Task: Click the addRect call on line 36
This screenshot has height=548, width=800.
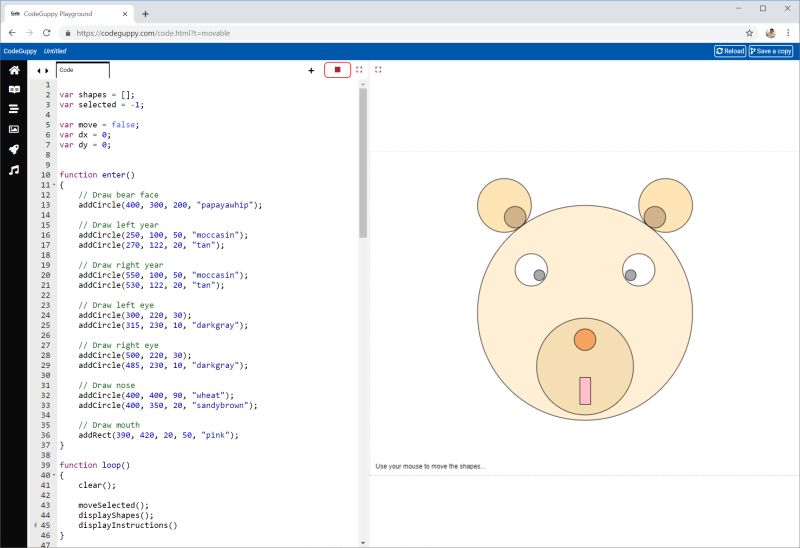Action: click(x=158, y=435)
